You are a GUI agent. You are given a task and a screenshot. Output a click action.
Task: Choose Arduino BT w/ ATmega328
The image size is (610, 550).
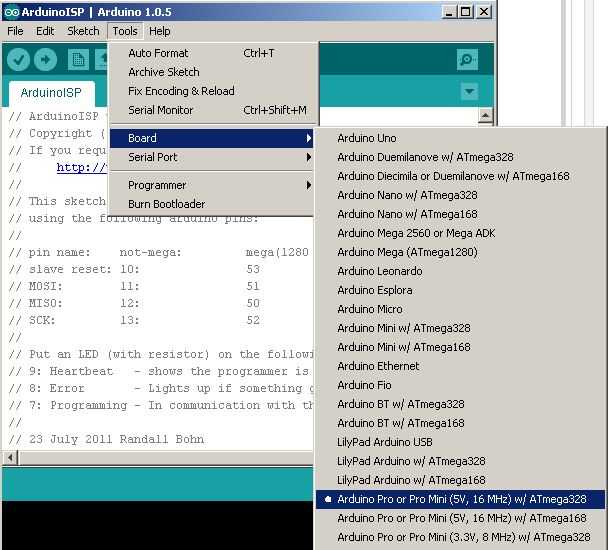(461, 405)
